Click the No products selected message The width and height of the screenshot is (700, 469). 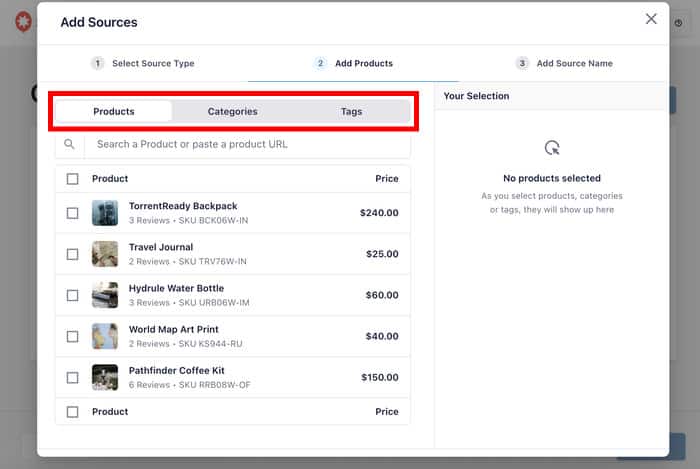pos(552,178)
